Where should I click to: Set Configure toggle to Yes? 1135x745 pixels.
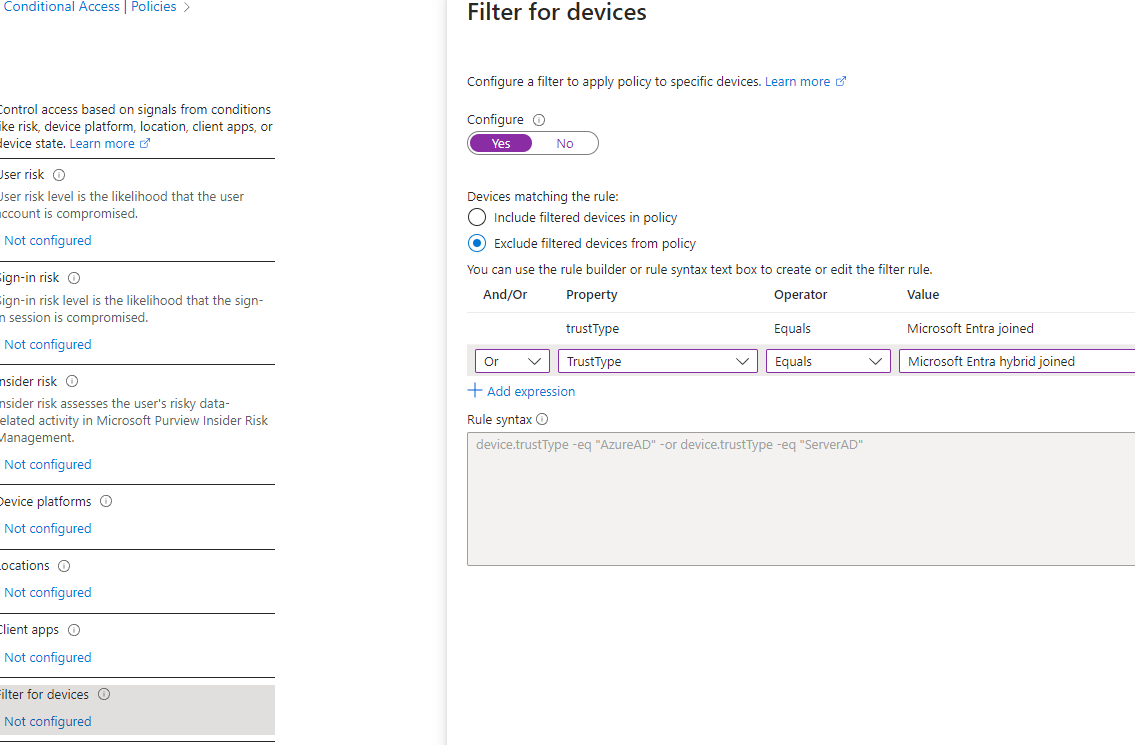(500, 143)
